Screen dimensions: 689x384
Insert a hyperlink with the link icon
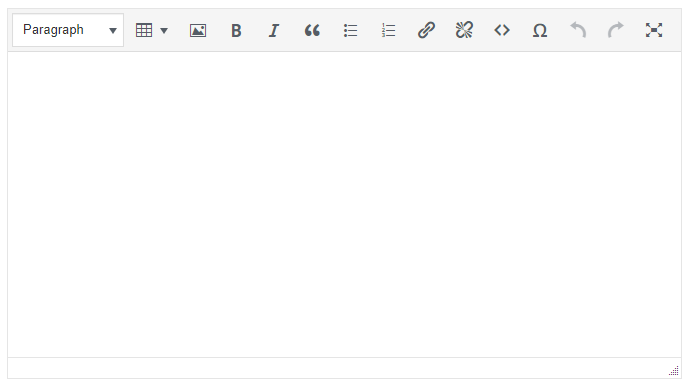tap(426, 30)
